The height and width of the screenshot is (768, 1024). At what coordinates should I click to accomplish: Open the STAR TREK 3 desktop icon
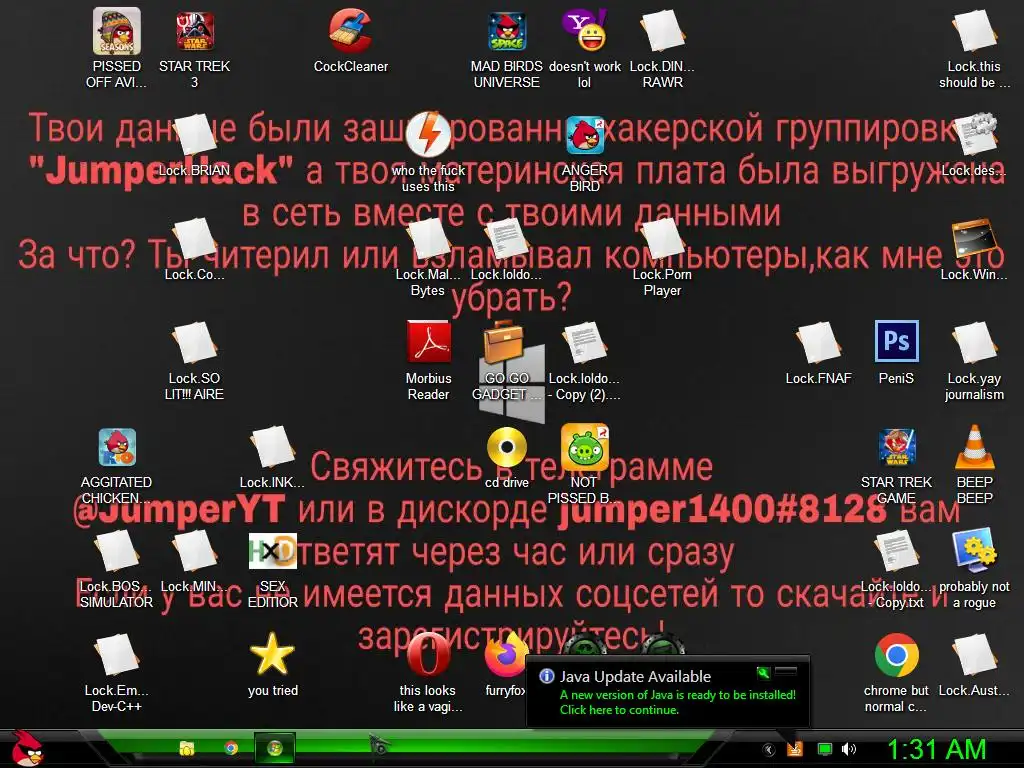195,31
